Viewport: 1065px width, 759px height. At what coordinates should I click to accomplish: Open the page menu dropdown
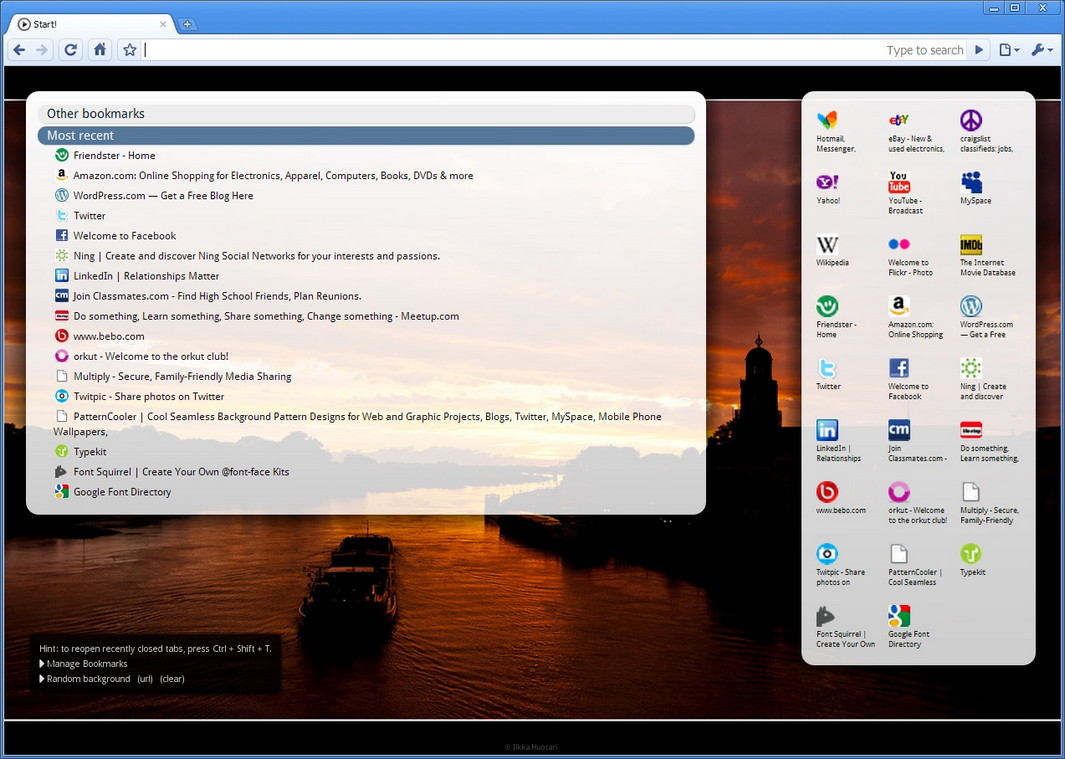1009,50
